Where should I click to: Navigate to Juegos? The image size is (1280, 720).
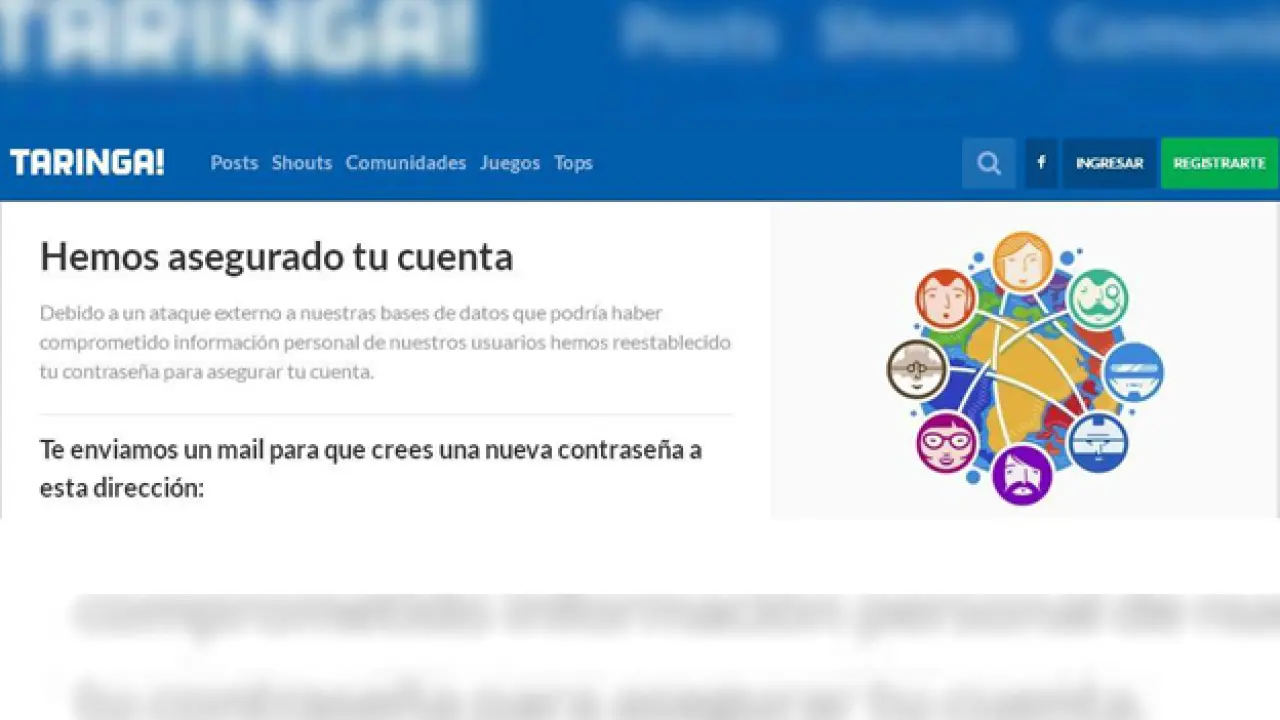tap(510, 163)
